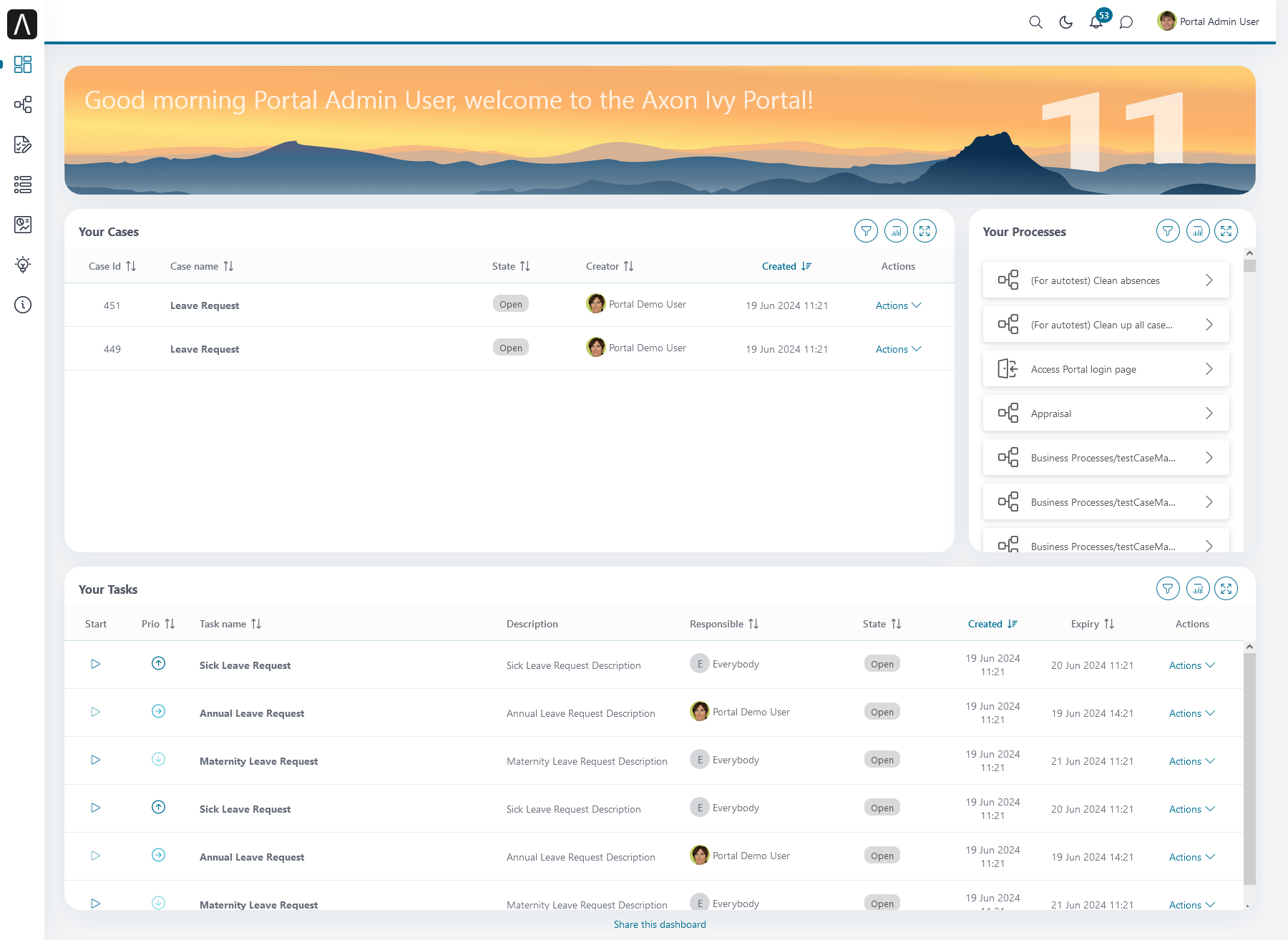
Task: Start the first Sick Leave Request task
Action: tap(95, 664)
